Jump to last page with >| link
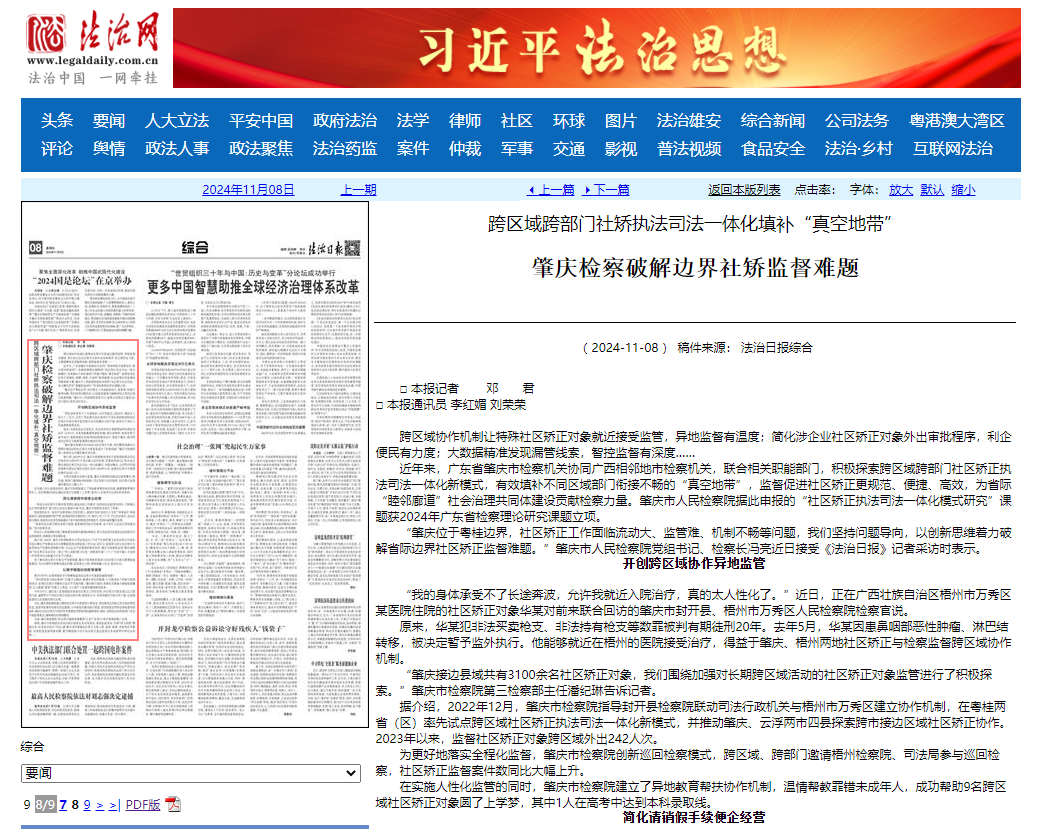The width and height of the screenshot is (1037, 829). tap(114, 805)
